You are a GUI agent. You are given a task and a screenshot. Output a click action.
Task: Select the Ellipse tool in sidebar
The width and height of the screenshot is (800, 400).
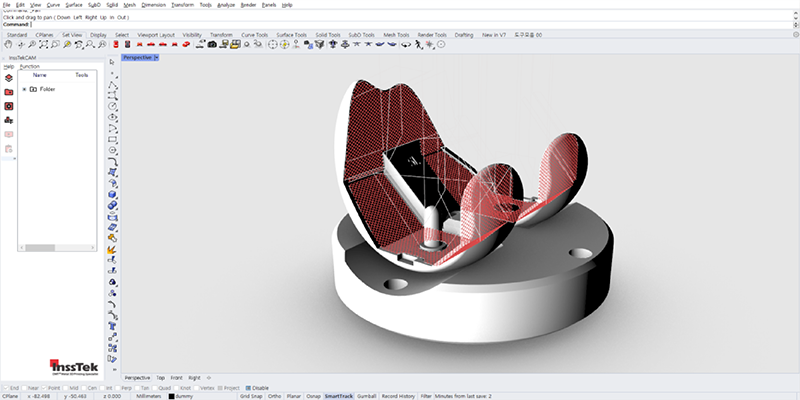(113, 117)
